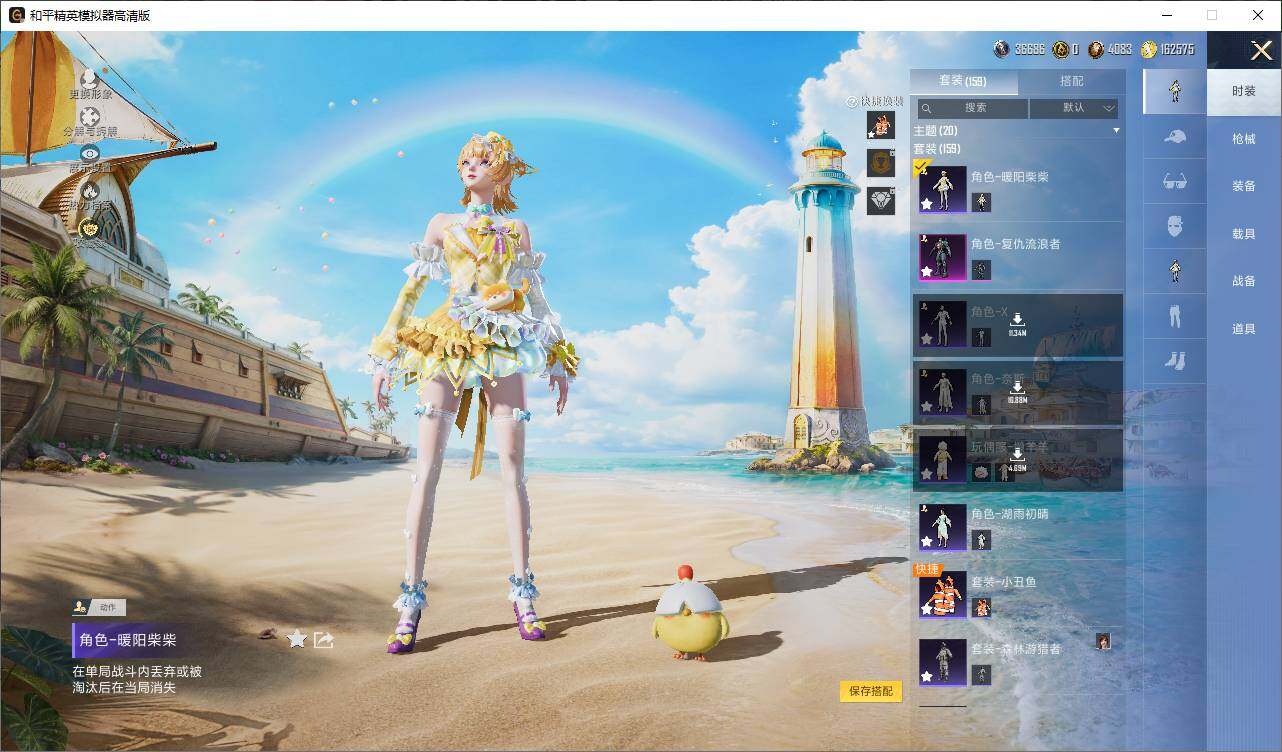Select the 角色-潮雨初晴 outfit thumbnail
1282x752 pixels.
(943, 527)
